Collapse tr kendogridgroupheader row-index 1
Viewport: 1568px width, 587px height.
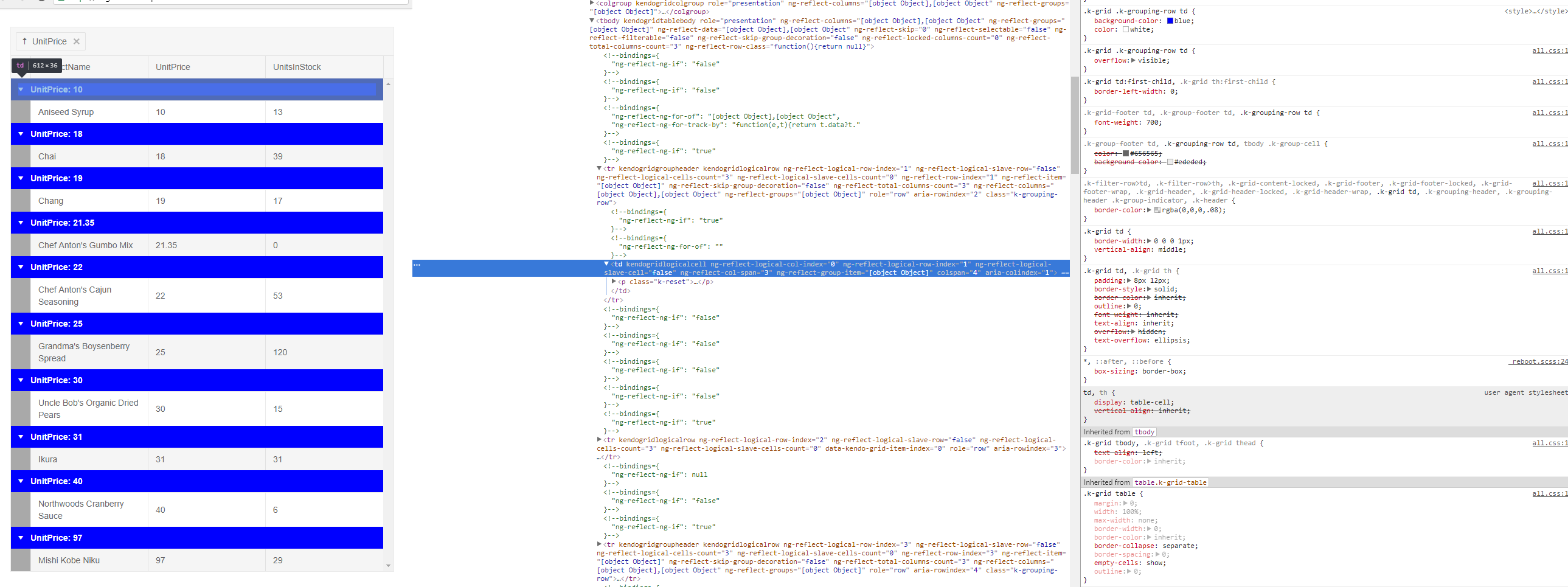(x=599, y=168)
